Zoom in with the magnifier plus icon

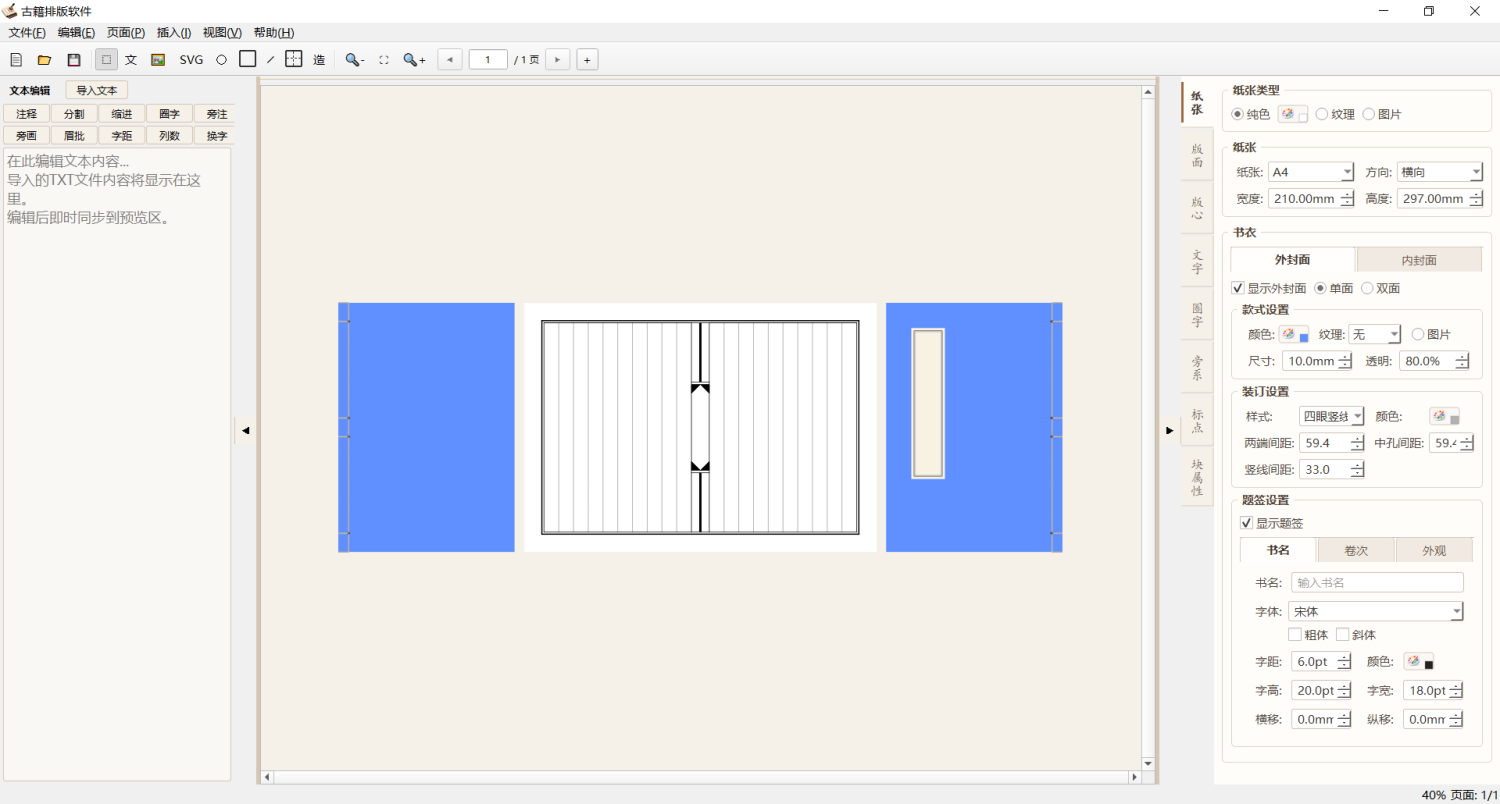click(414, 60)
